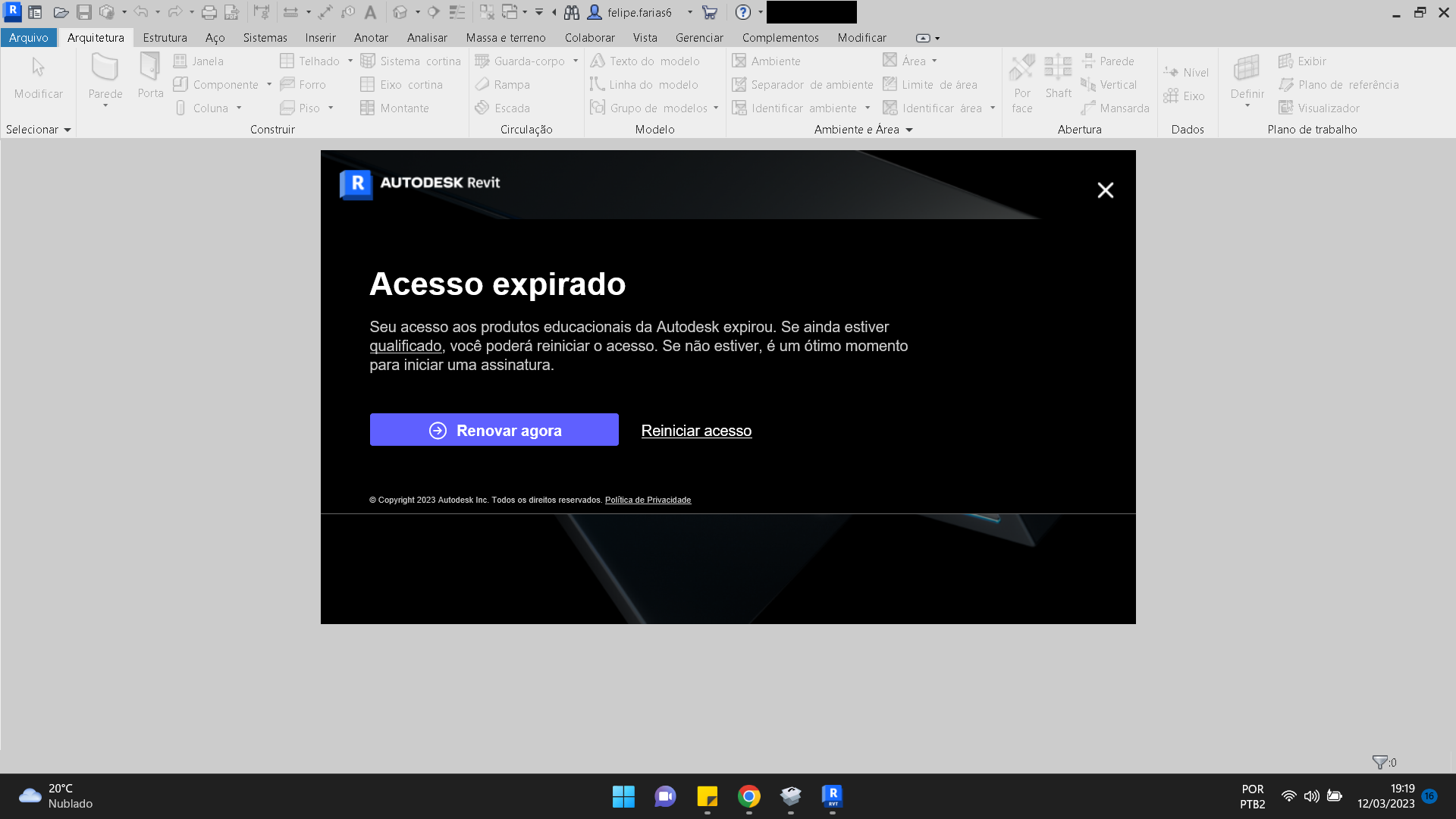Select the Limite de área tool
Image resolution: width=1456 pixels, height=819 pixels.
tap(930, 85)
